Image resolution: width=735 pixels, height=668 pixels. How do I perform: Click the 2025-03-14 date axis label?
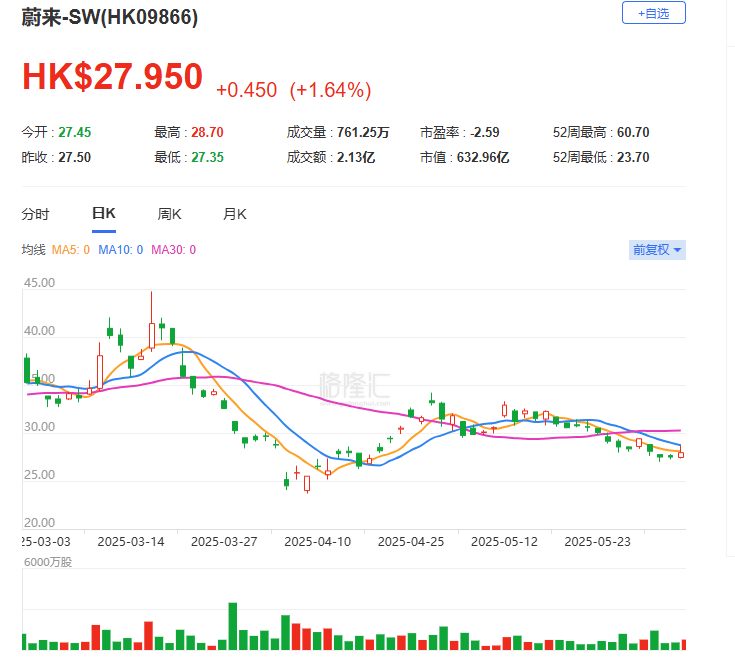click(131, 541)
